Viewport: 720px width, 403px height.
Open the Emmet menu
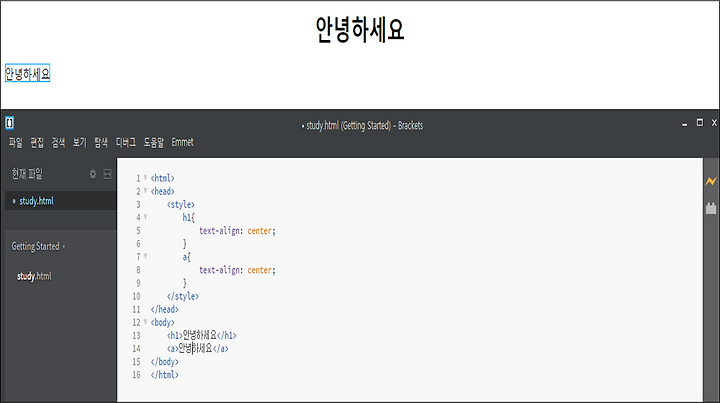pos(182,142)
